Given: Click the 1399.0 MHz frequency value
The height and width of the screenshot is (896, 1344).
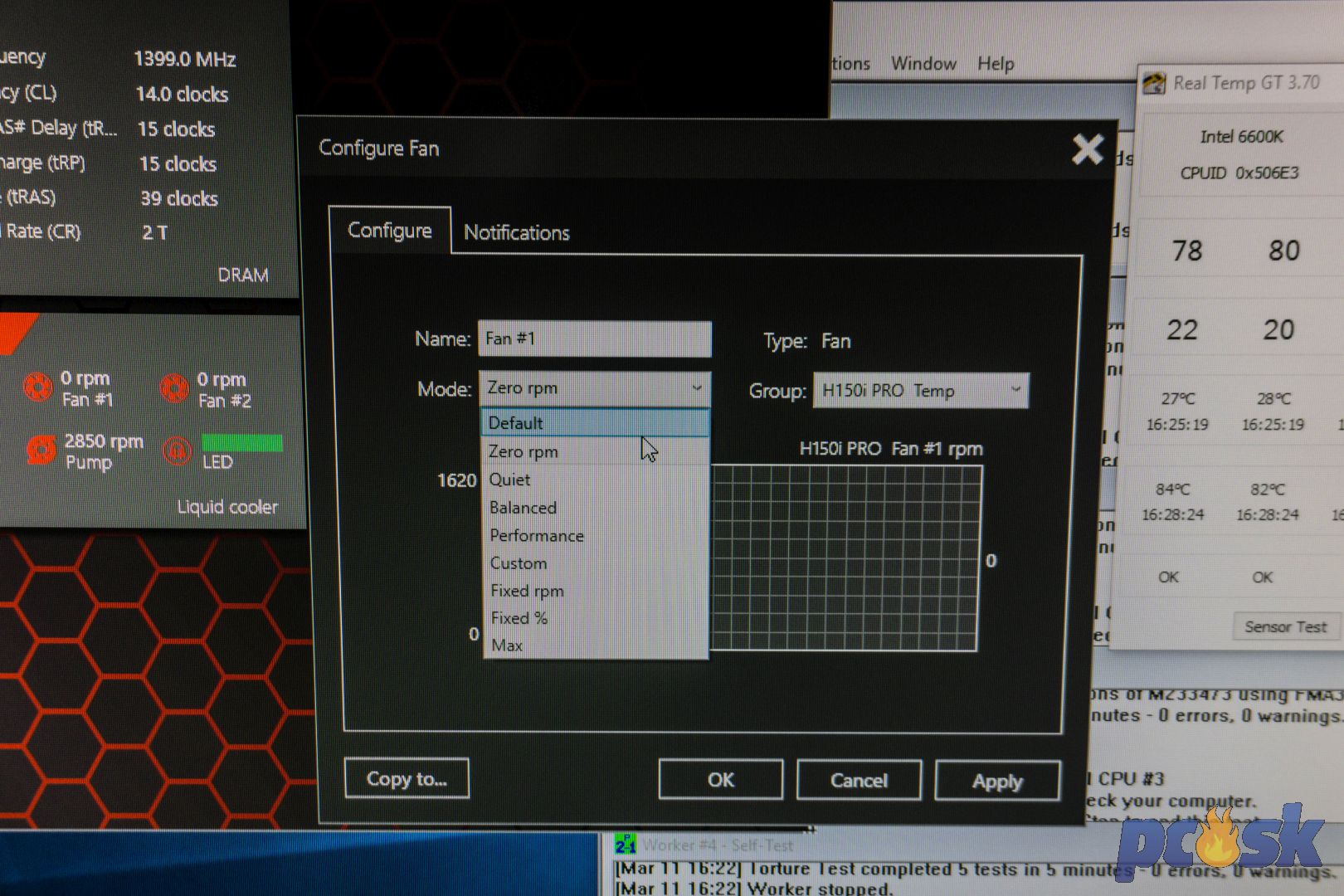Looking at the screenshot, I should point(185,59).
